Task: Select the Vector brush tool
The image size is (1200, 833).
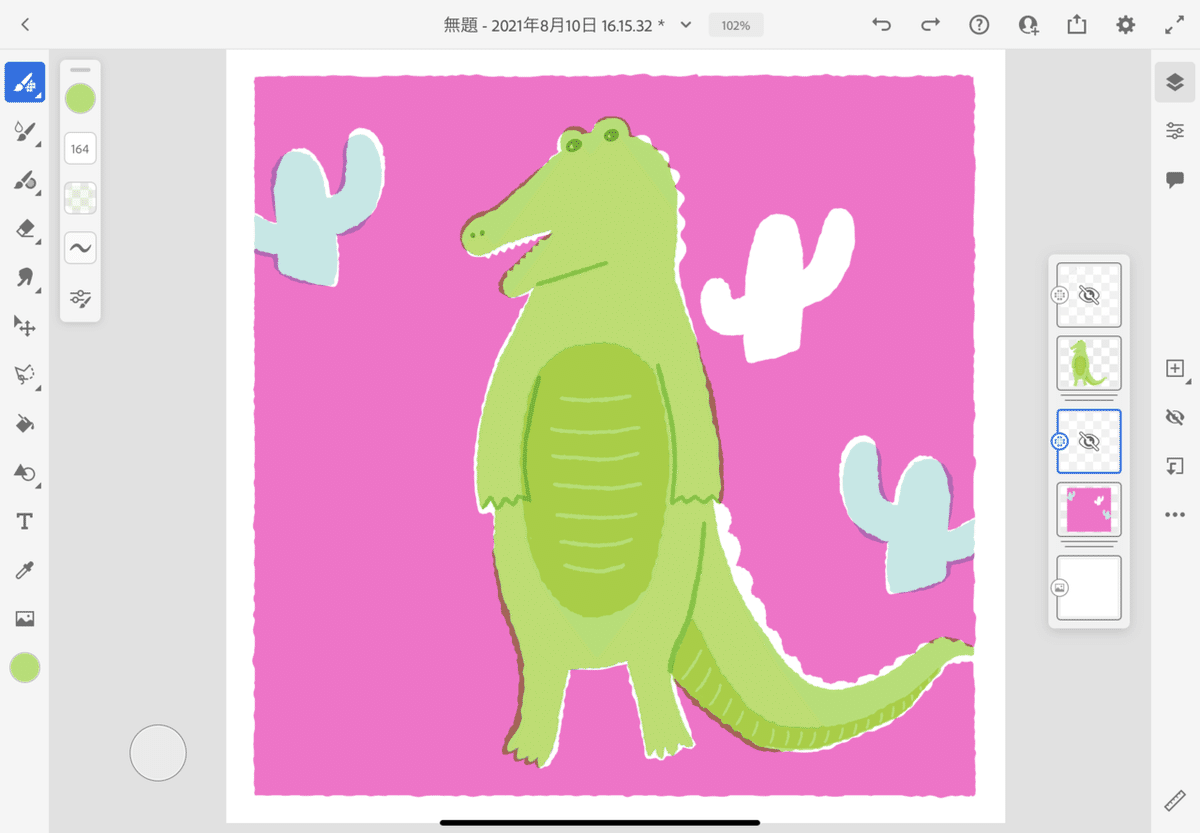Action: pyautogui.click(x=25, y=181)
